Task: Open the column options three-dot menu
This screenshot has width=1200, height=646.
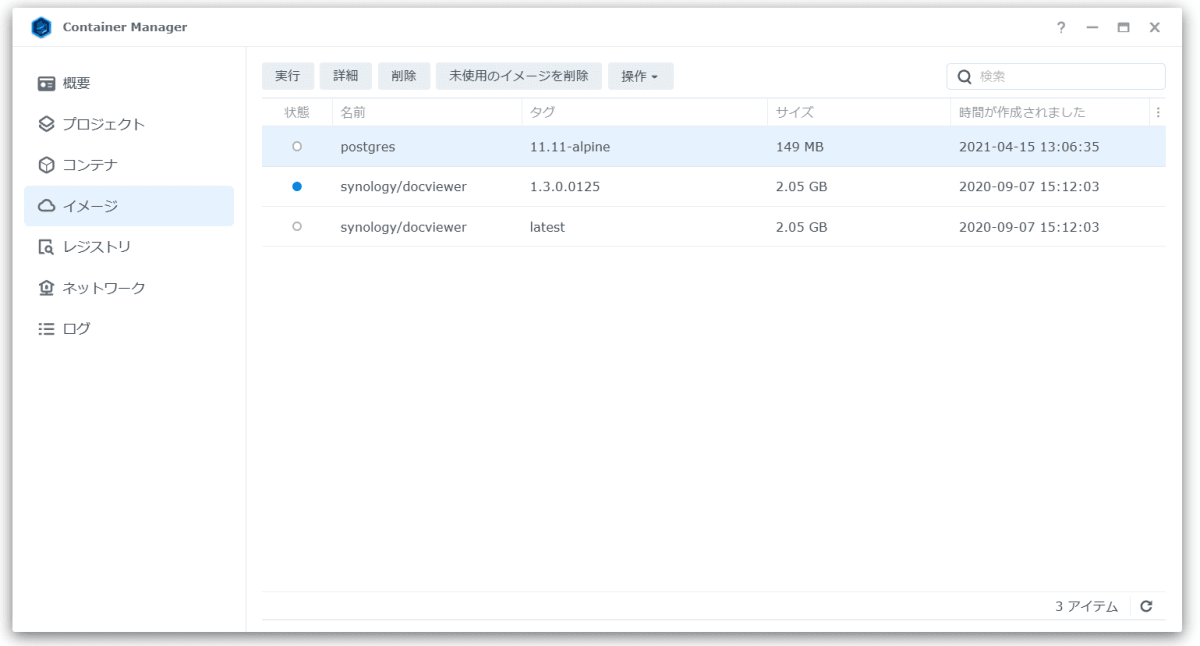Action: point(1157,112)
